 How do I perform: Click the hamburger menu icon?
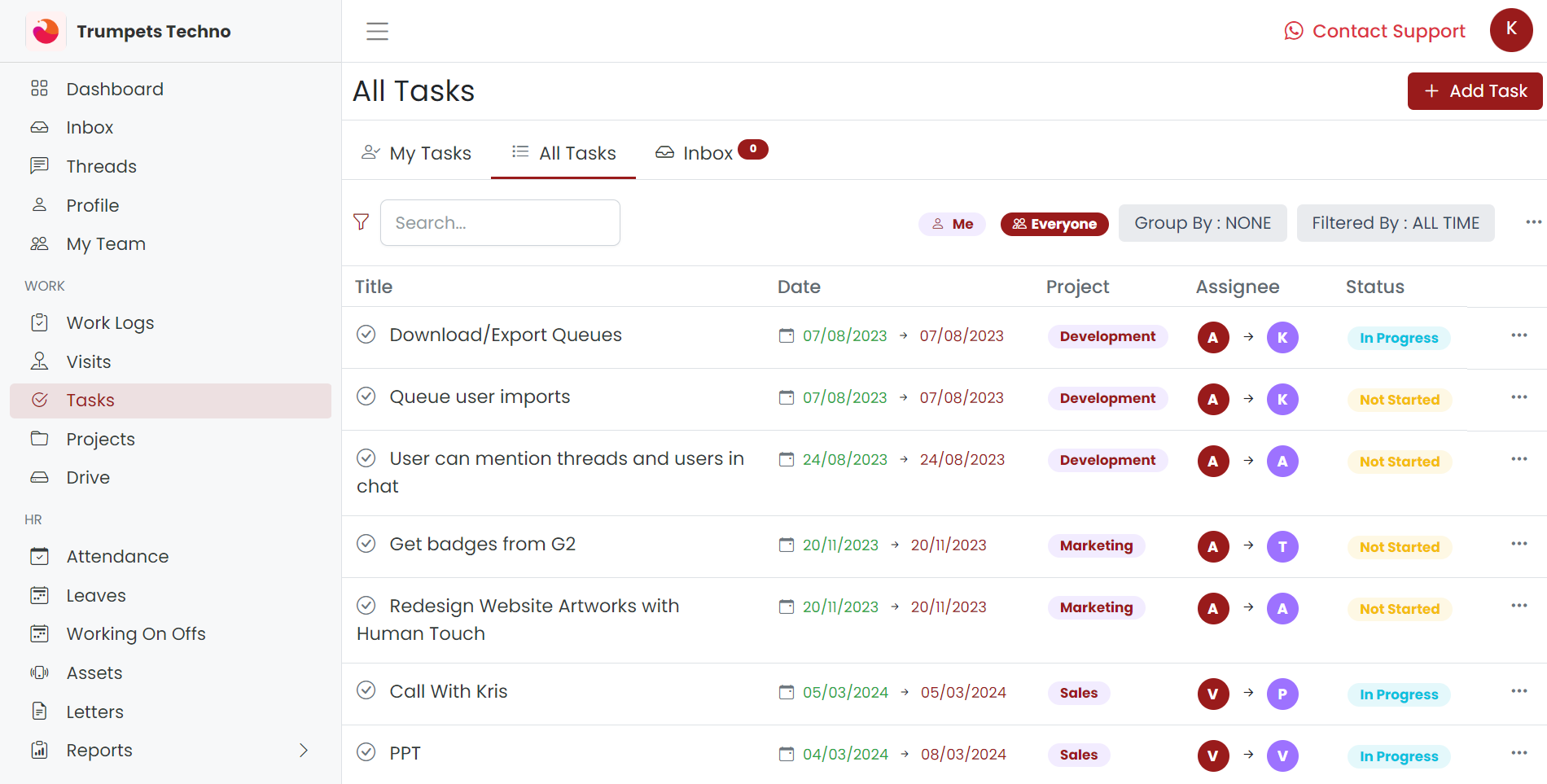coord(377,31)
